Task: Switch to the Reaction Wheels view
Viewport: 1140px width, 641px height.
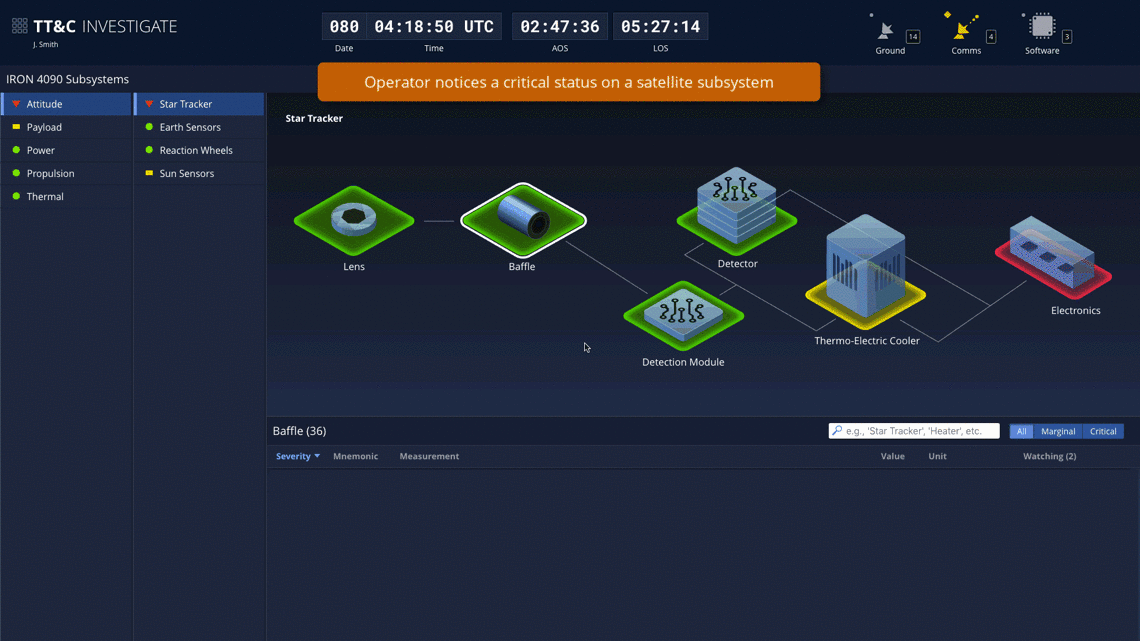Action: [x=197, y=149]
